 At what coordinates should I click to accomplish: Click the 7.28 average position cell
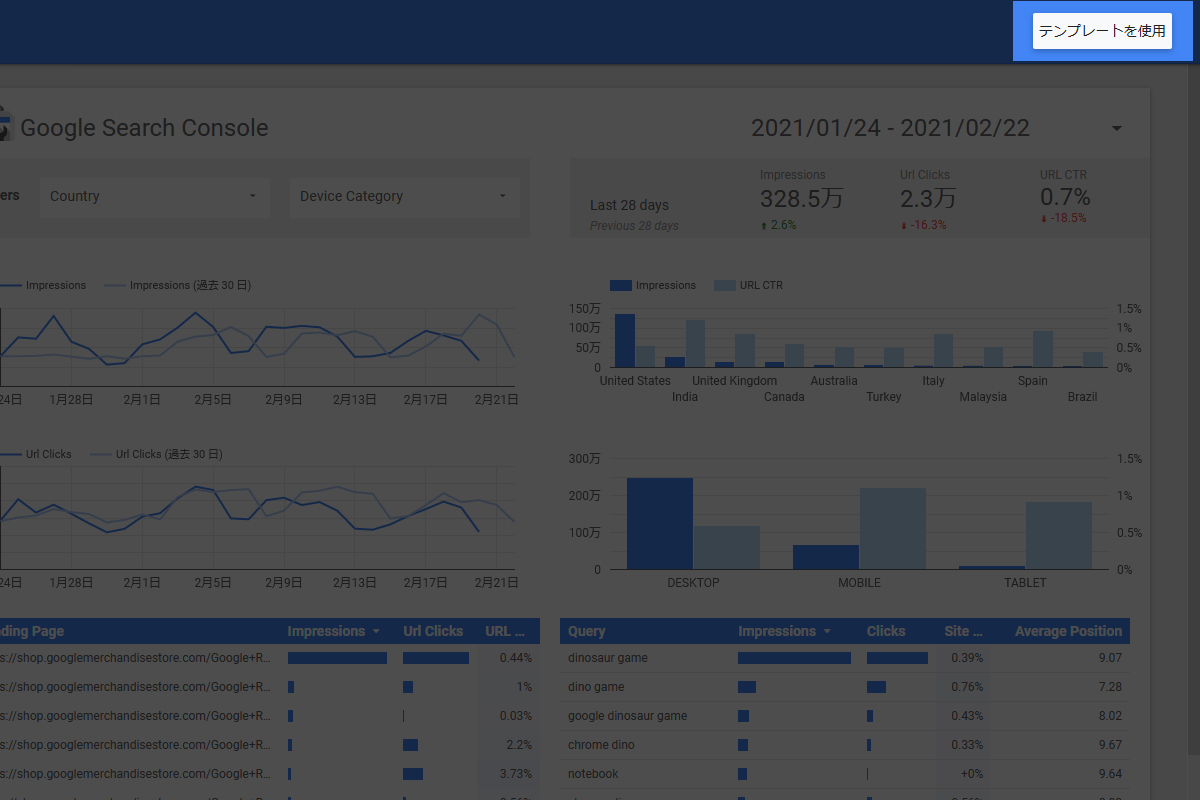(x=1109, y=687)
